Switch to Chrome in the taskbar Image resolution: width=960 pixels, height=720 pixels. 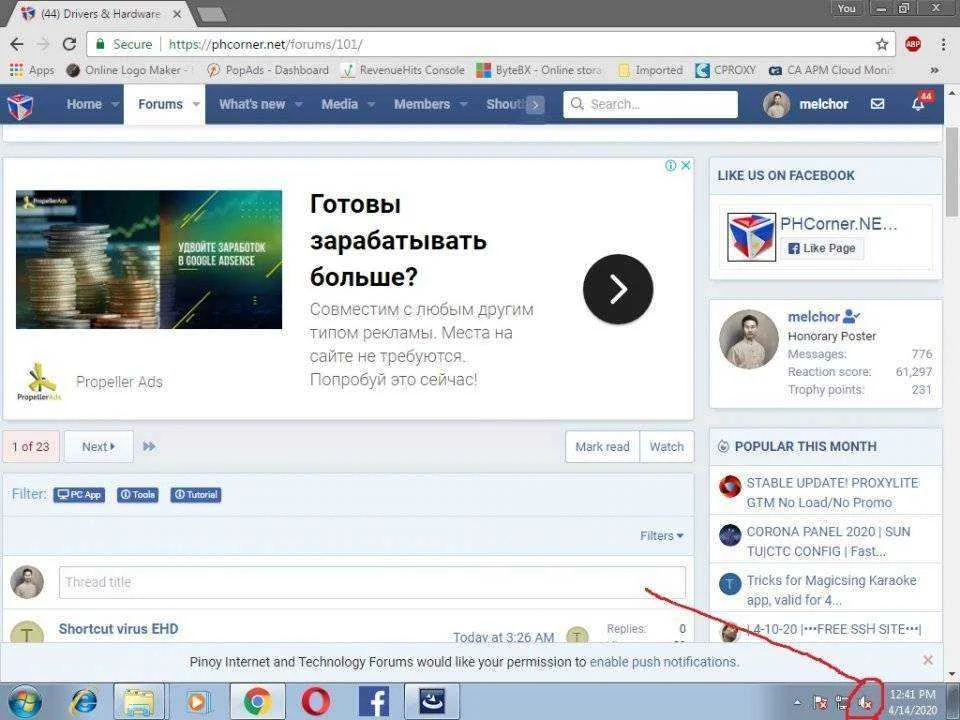tap(257, 702)
